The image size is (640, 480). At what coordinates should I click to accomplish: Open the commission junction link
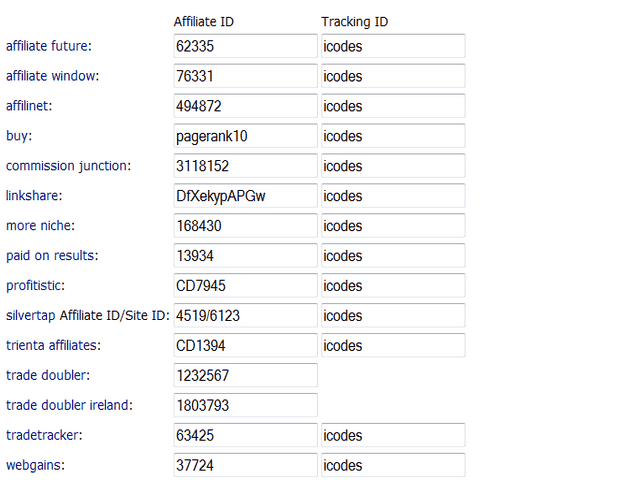(x=68, y=166)
